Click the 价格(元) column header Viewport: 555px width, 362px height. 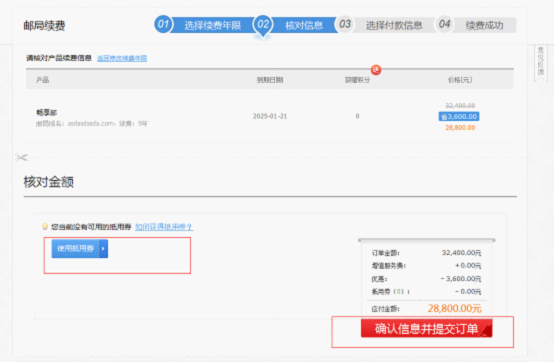point(460,80)
